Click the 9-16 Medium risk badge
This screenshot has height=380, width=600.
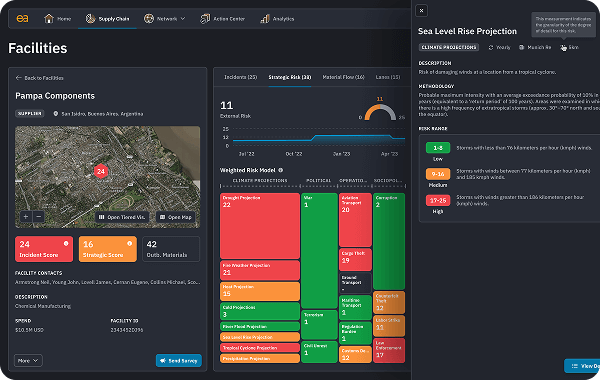click(438, 174)
